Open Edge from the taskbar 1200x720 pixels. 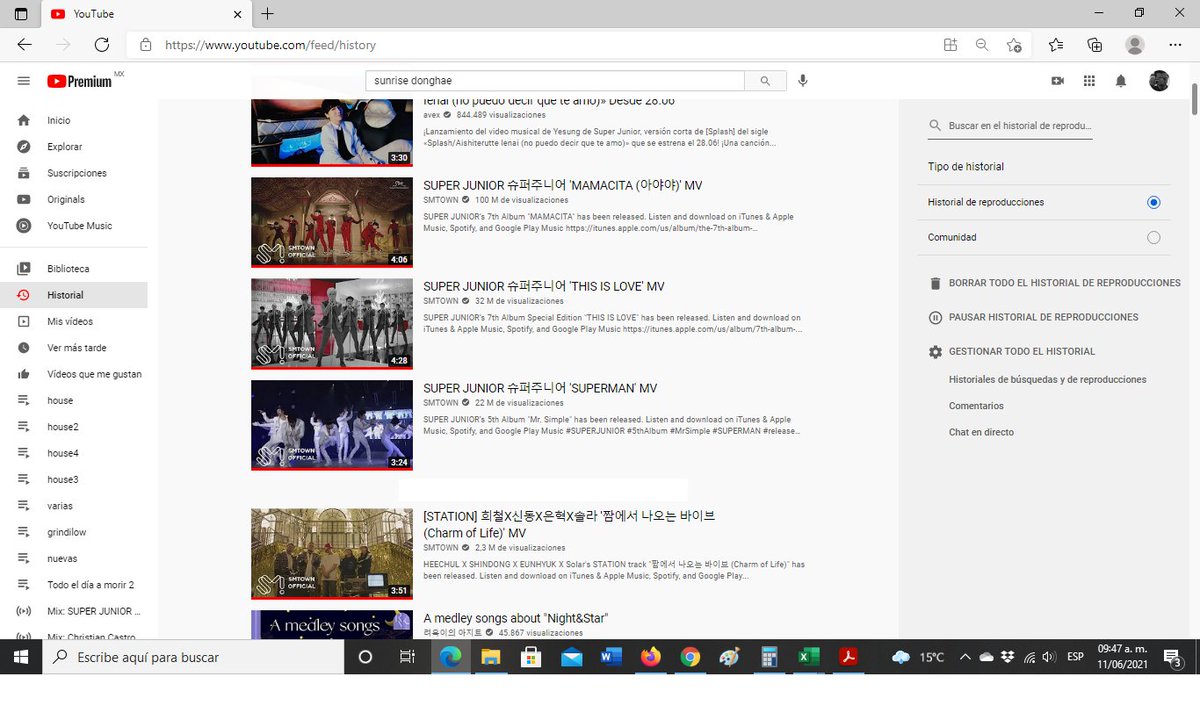tap(450, 657)
